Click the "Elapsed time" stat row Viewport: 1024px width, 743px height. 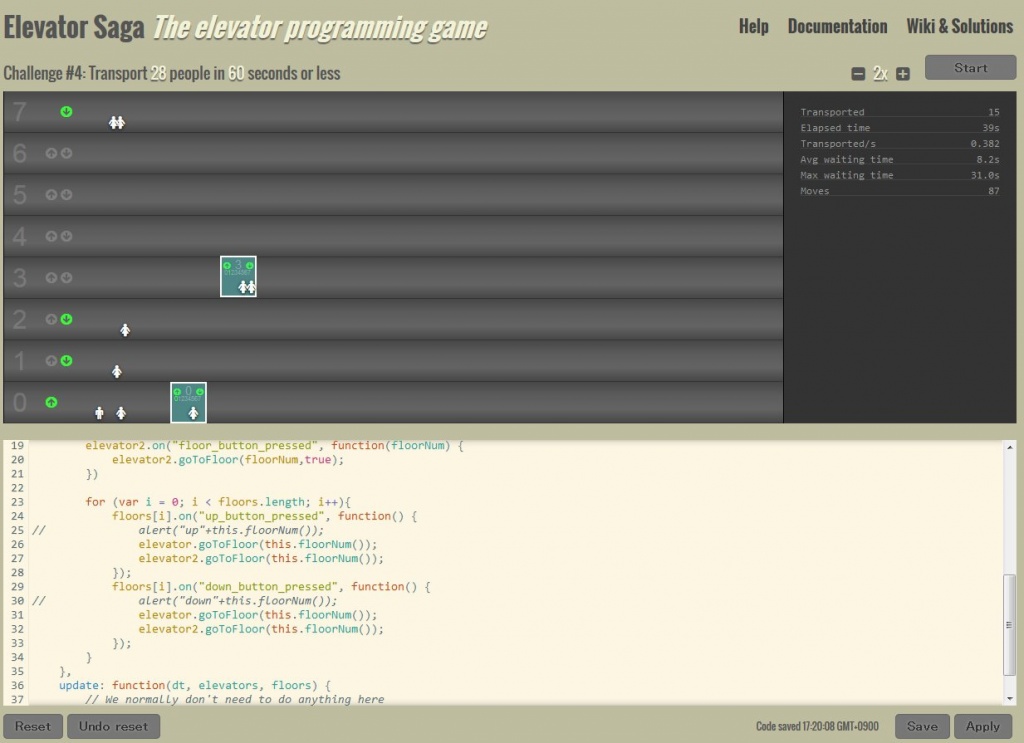coord(900,128)
